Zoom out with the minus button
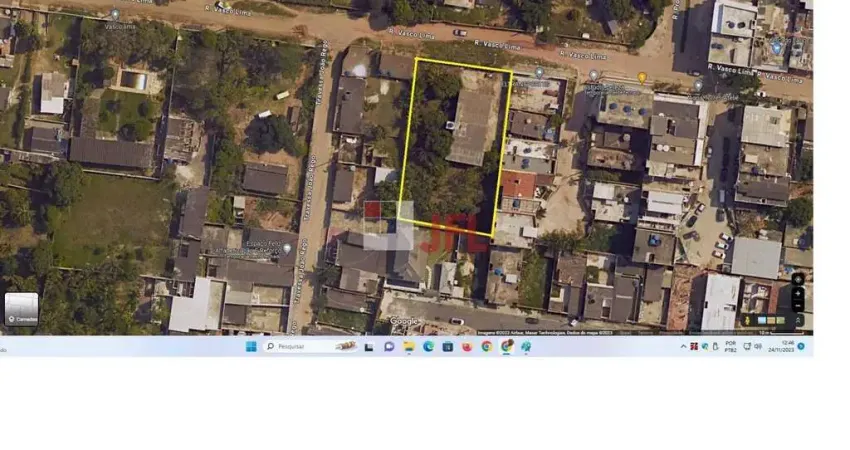Viewport: 850px width, 450px height. tap(798, 306)
